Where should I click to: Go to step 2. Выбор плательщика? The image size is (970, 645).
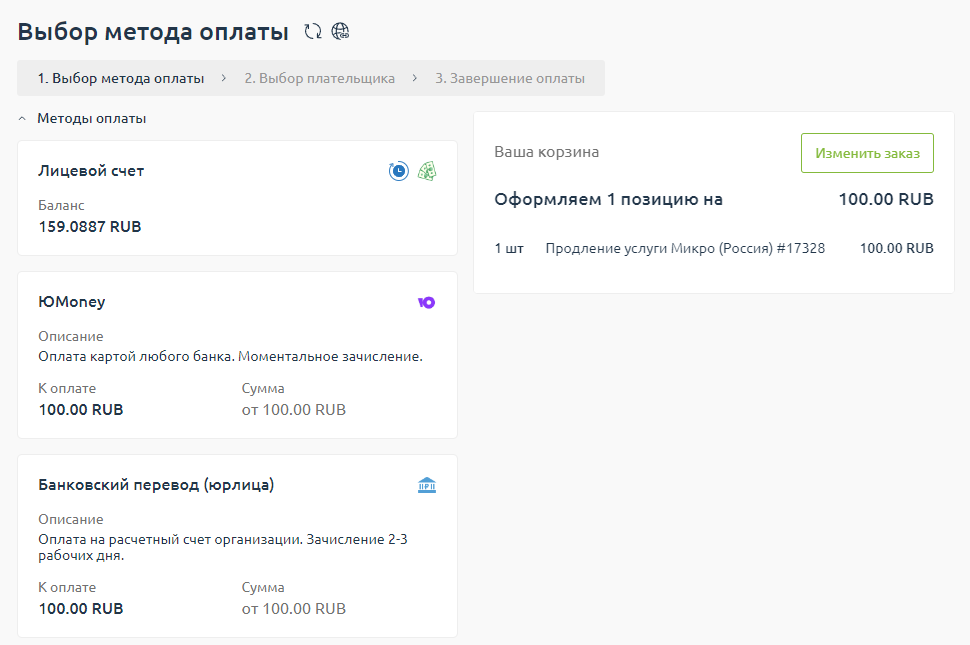point(319,78)
